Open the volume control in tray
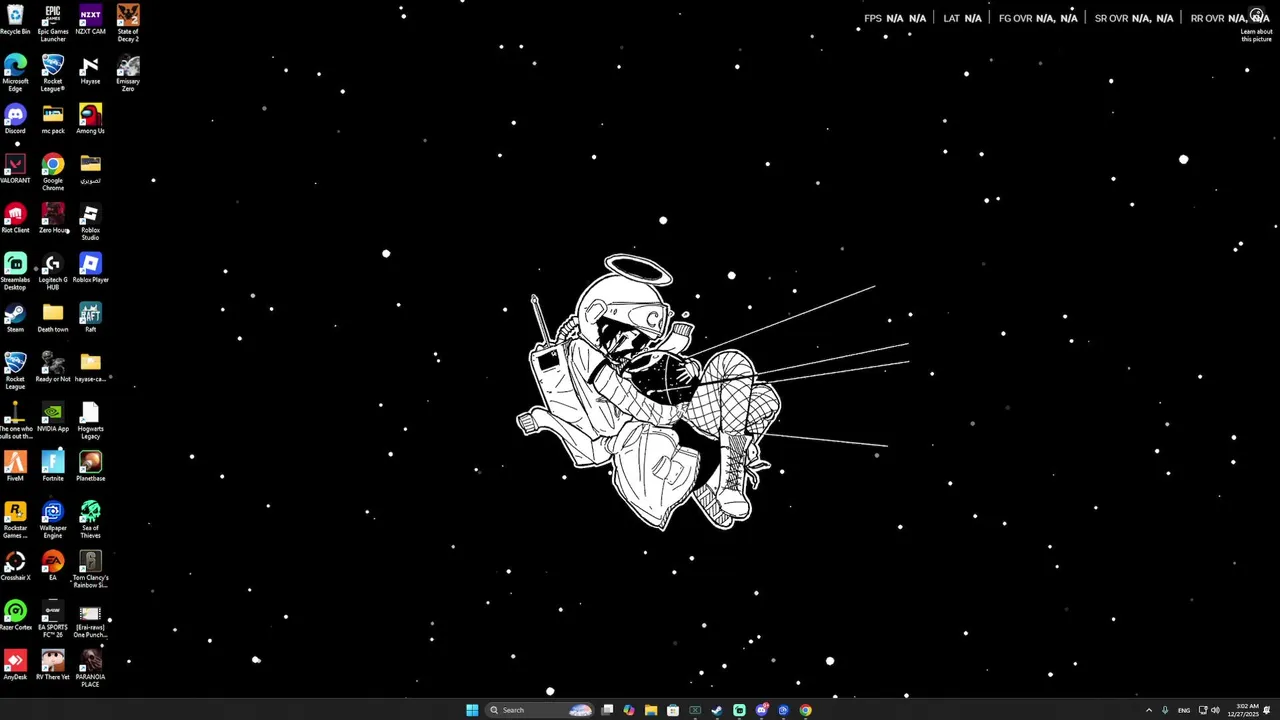This screenshot has width=1280, height=720. [1215, 710]
